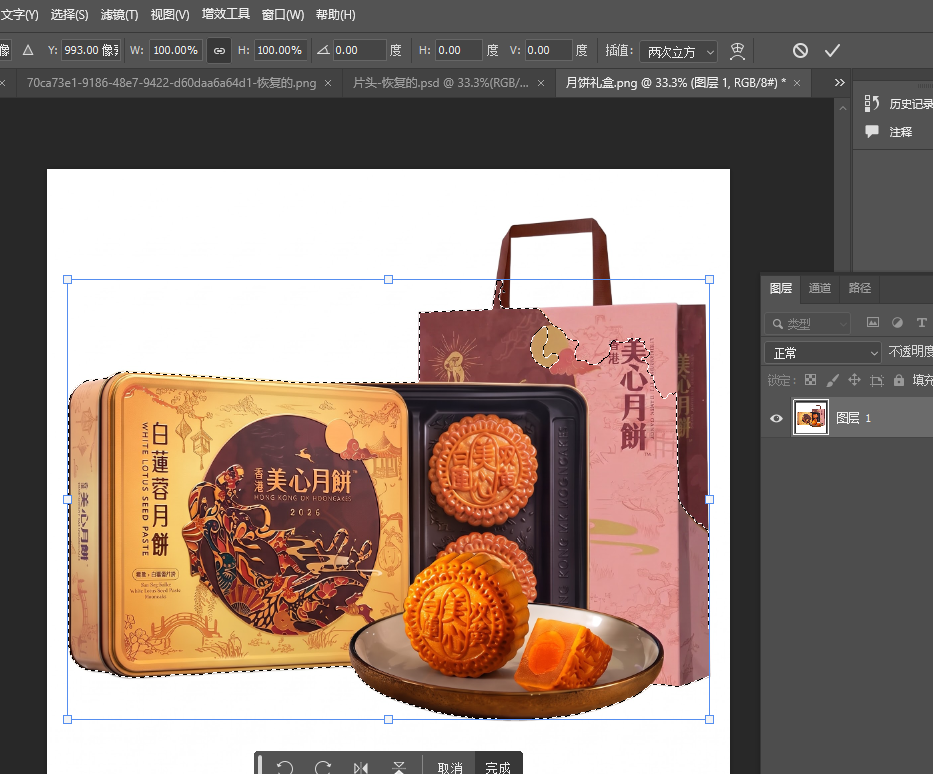The width and height of the screenshot is (933, 774).
Task: Toggle the maintain aspect ratio link
Action: click(219, 51)
